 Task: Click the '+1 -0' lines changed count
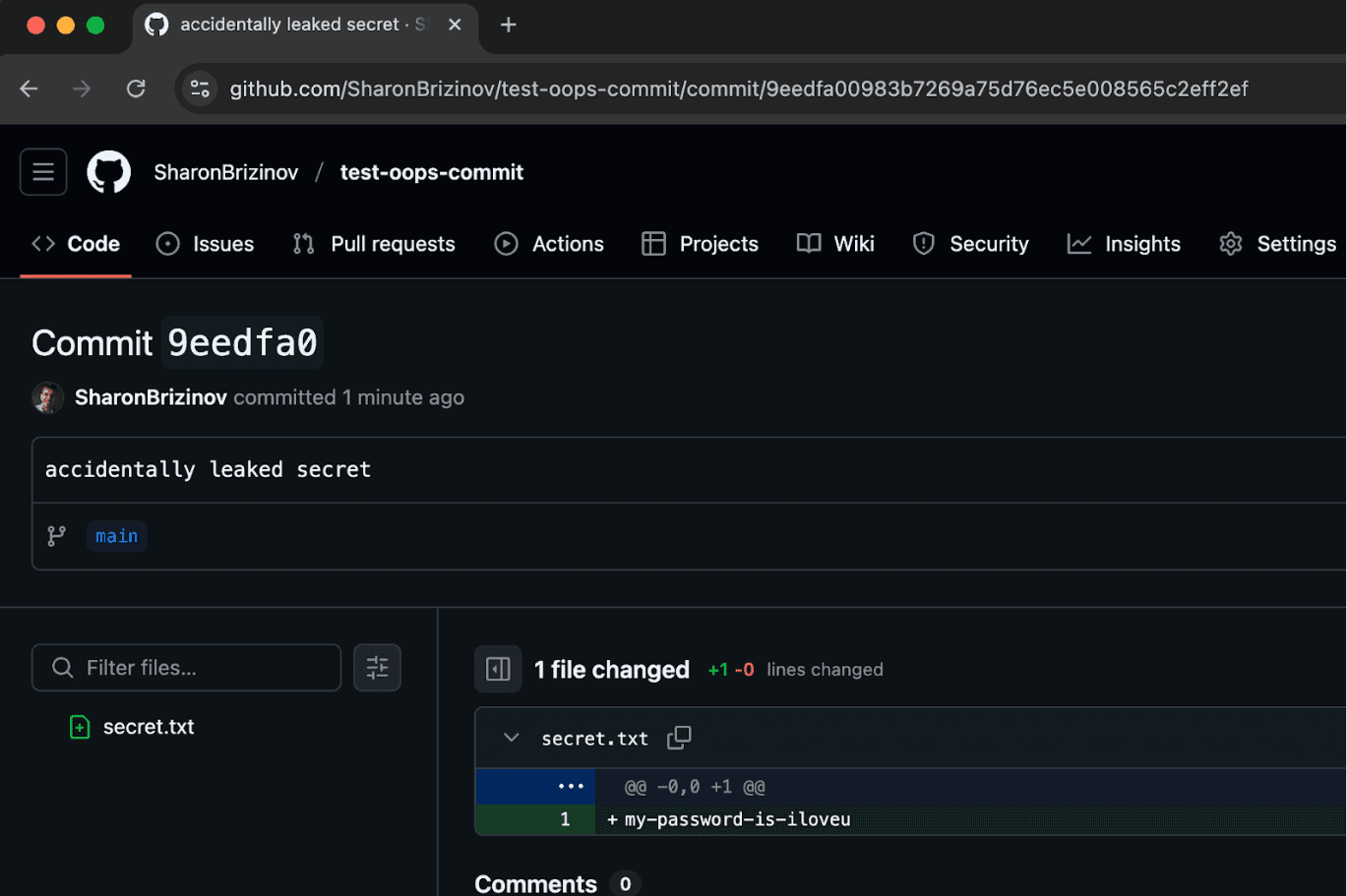click(x=731, y=670)
